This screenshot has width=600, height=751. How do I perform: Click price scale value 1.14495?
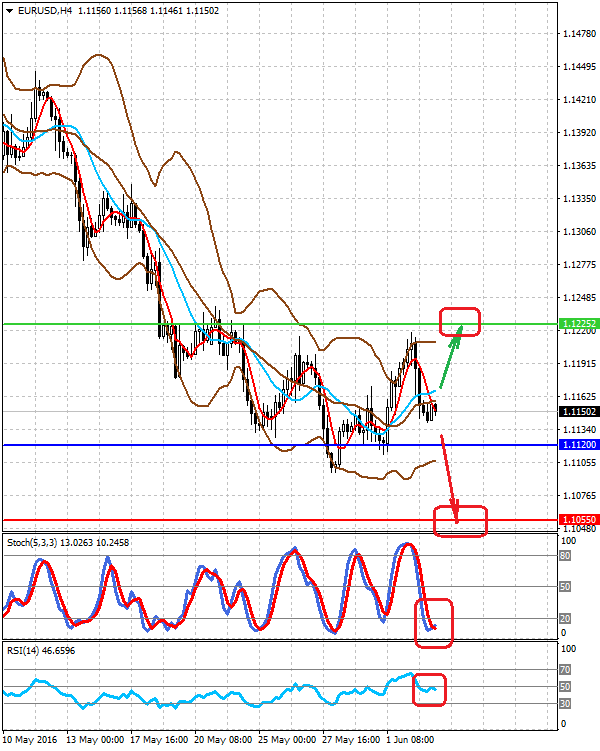point(579,67)
